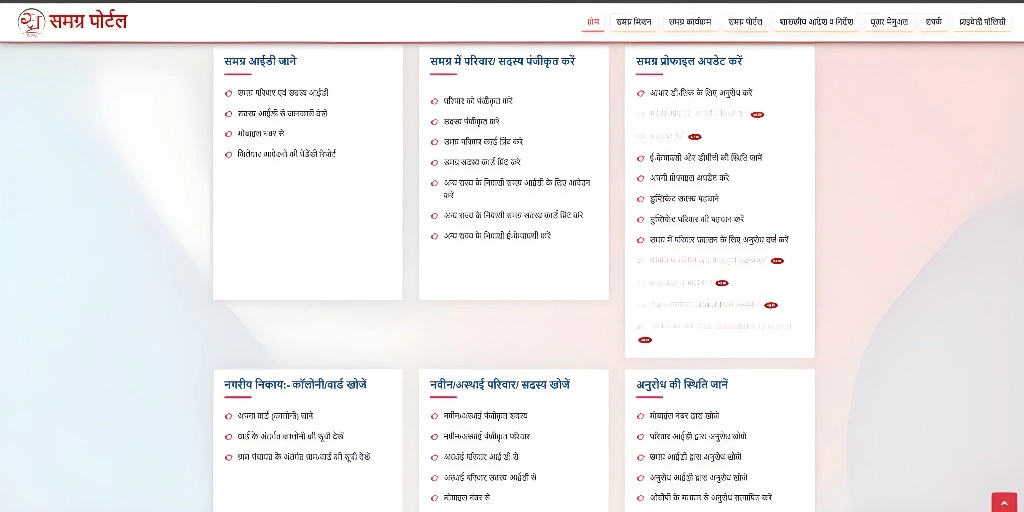This screenshot has height=512, width=1024.
Task: Click सदस्य पंजीकृत करें link
Action: coord(472,121)
